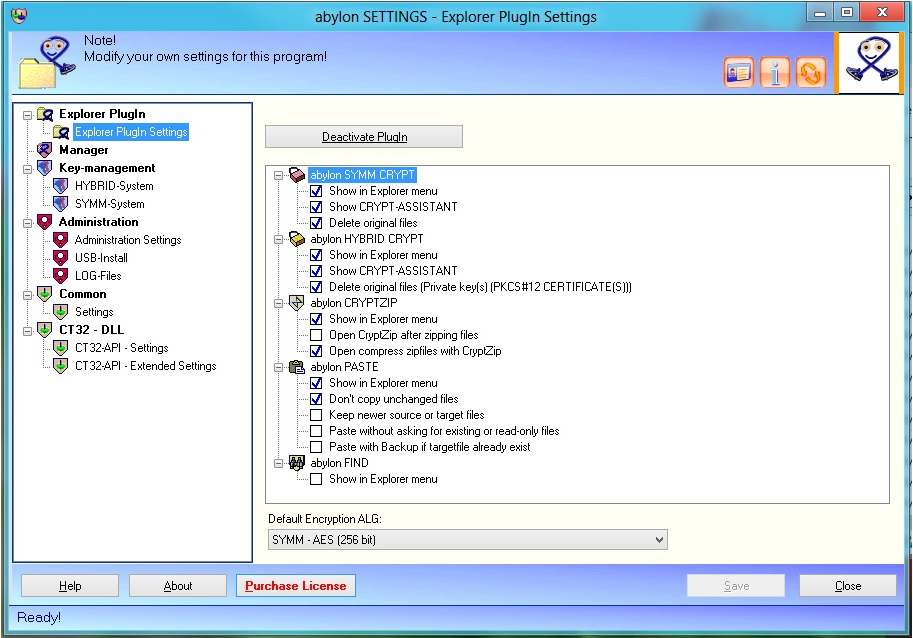913x638 pixels.
Task: Click the Manager icon in sidebar tree
Action: (44, 150)
